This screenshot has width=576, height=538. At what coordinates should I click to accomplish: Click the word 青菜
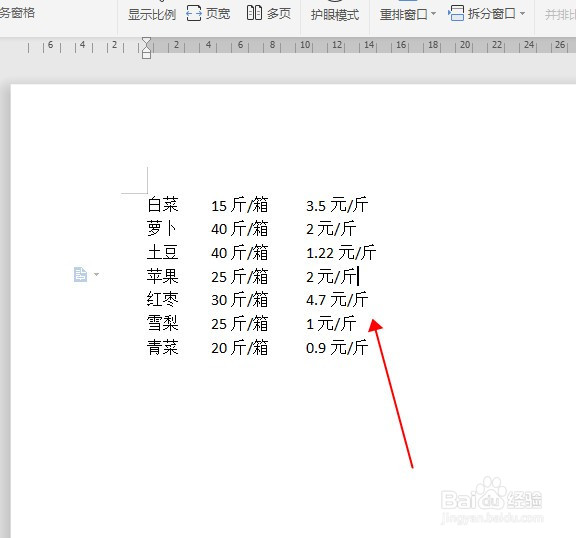(x=163, y=347)
